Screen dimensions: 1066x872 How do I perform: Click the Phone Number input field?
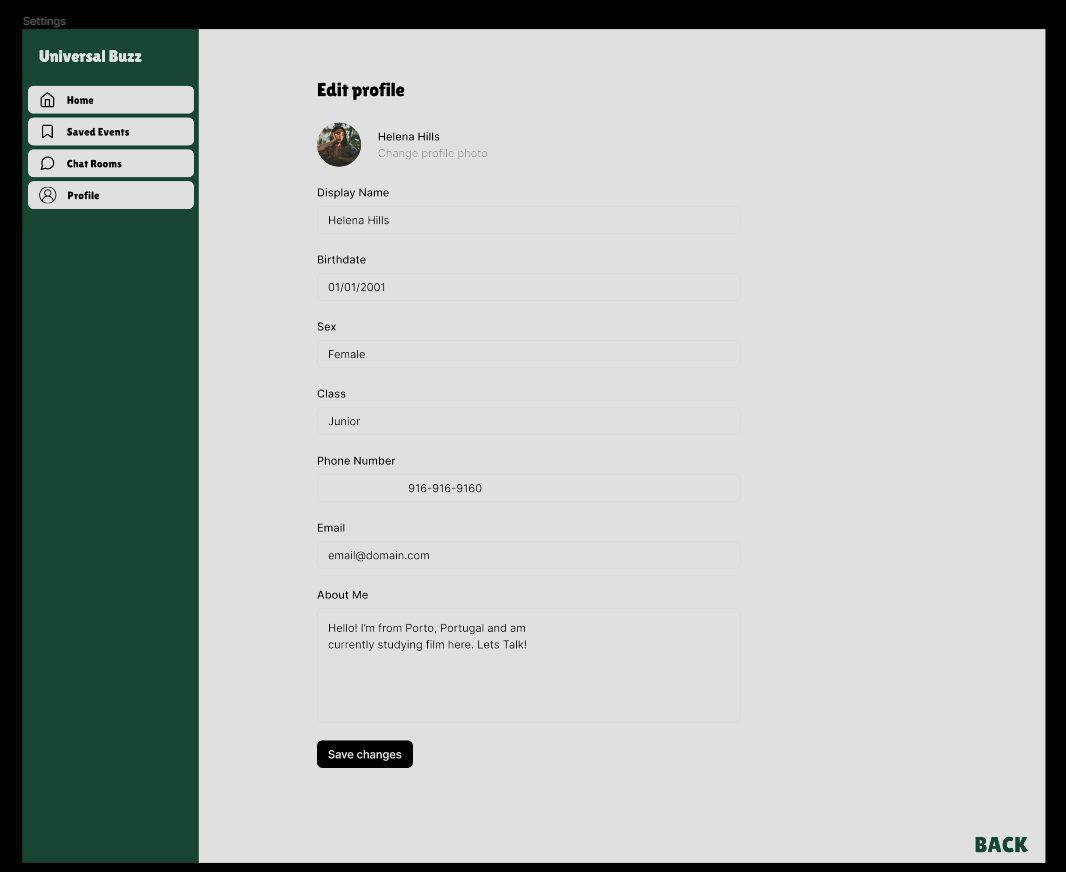click(528, 488)
